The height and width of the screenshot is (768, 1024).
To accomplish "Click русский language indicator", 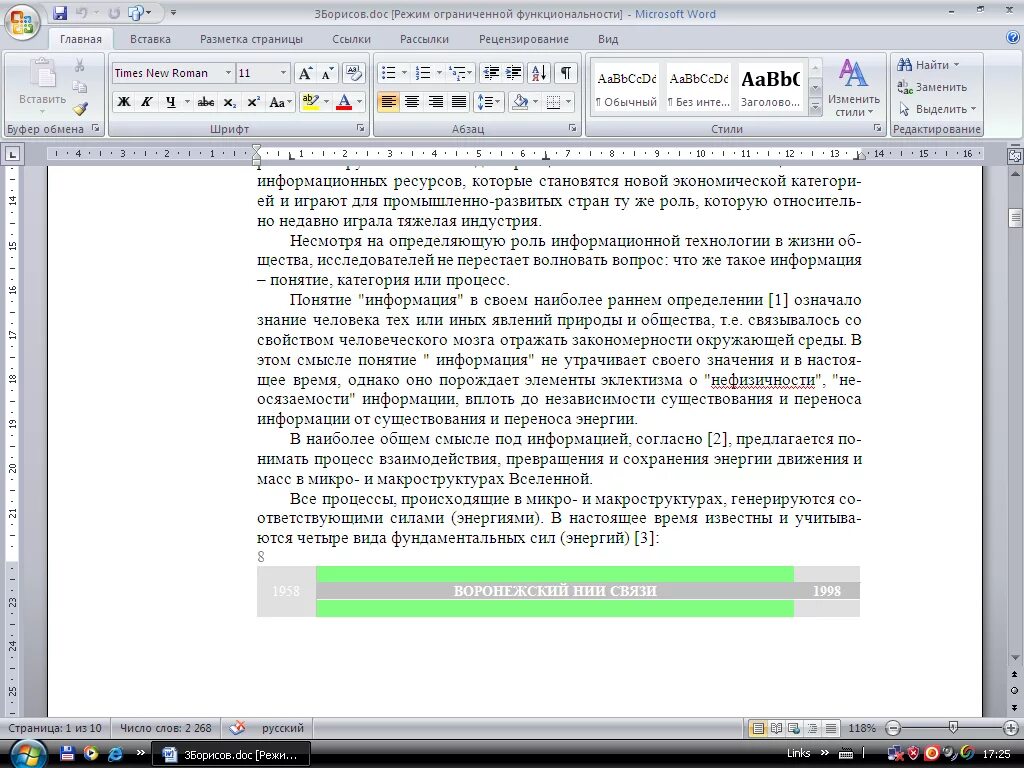I will (283, 728).
